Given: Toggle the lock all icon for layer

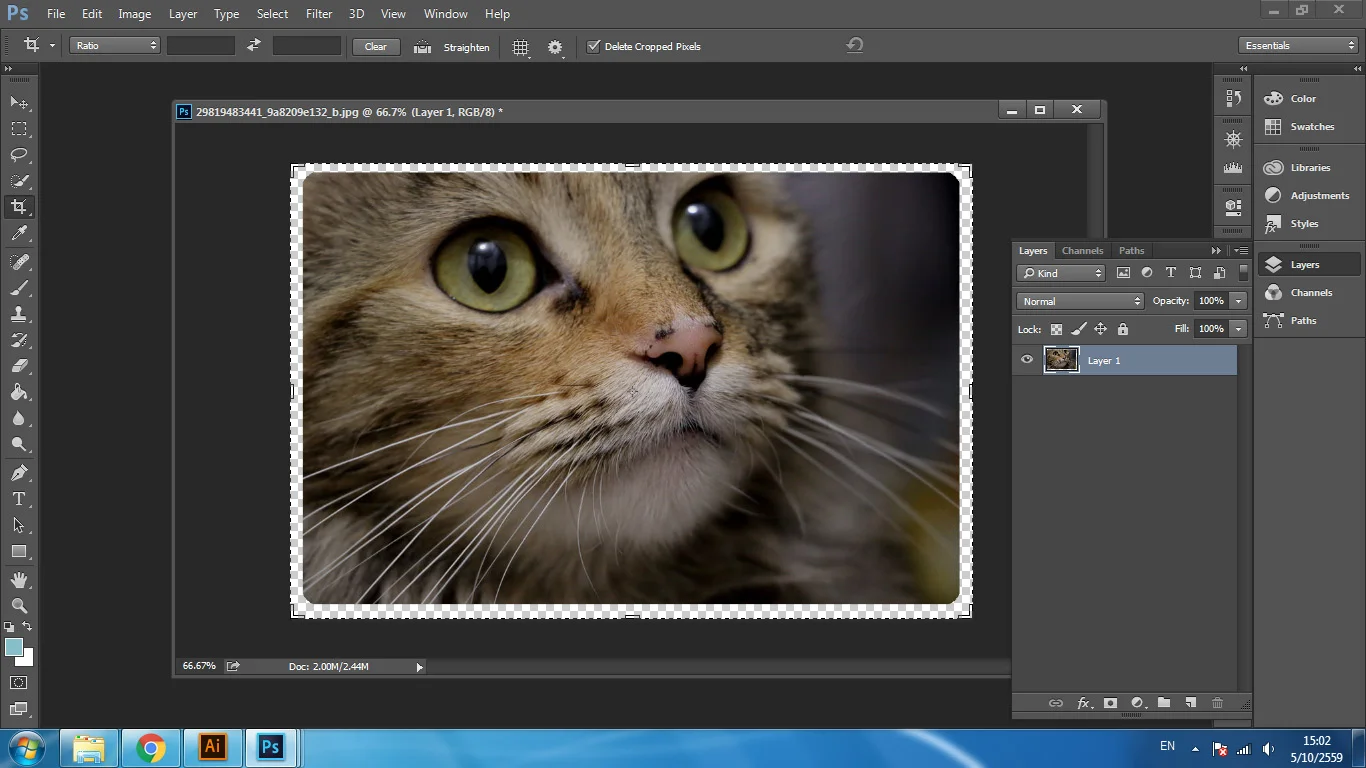Looking at the screenshot, I should pos(1122,329).
